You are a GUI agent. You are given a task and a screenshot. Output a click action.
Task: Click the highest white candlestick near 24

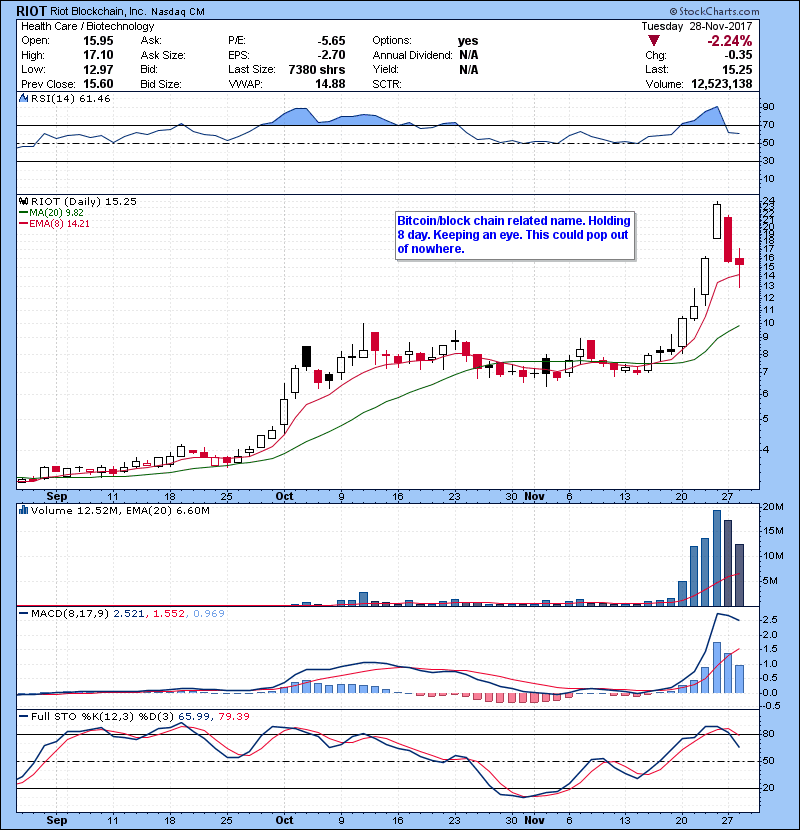pos(717,221)
